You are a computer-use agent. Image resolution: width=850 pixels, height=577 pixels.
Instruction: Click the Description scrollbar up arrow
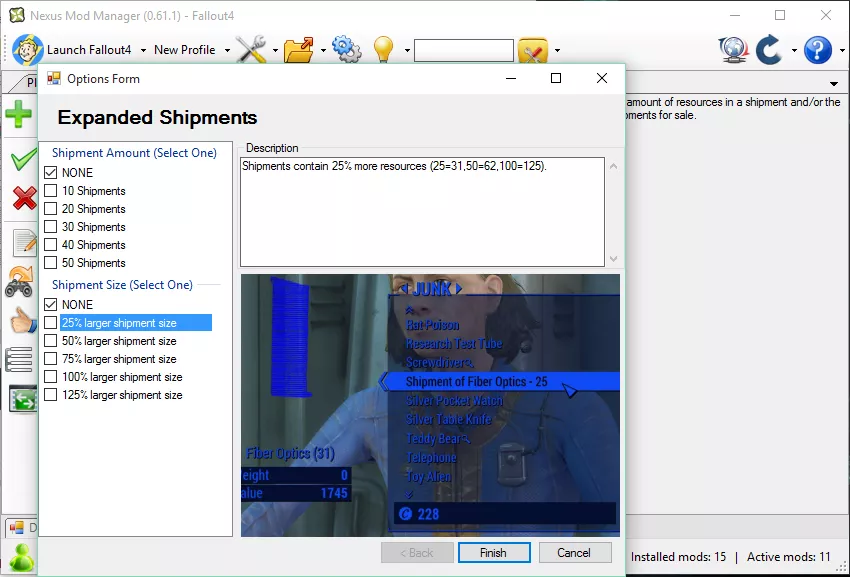pyautogui.click(x=614, y=166)
